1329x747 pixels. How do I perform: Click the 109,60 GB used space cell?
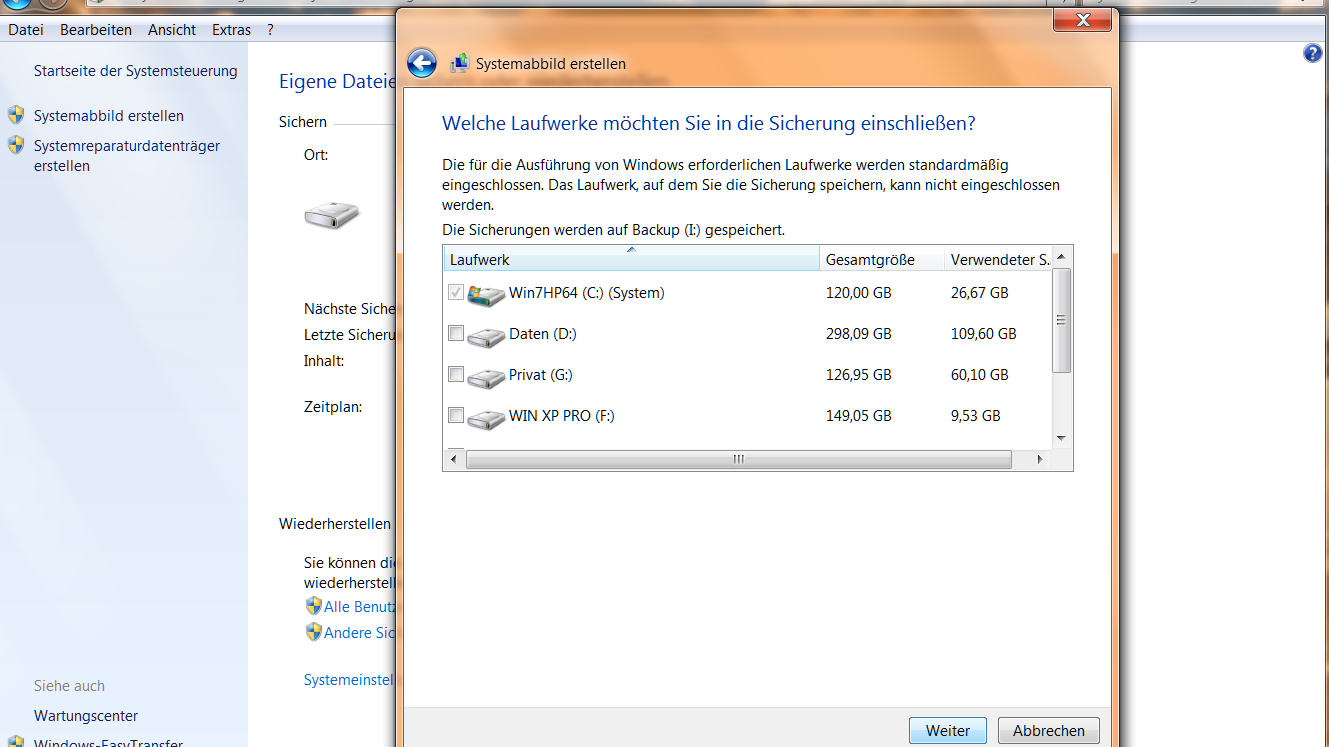(984, 334)
